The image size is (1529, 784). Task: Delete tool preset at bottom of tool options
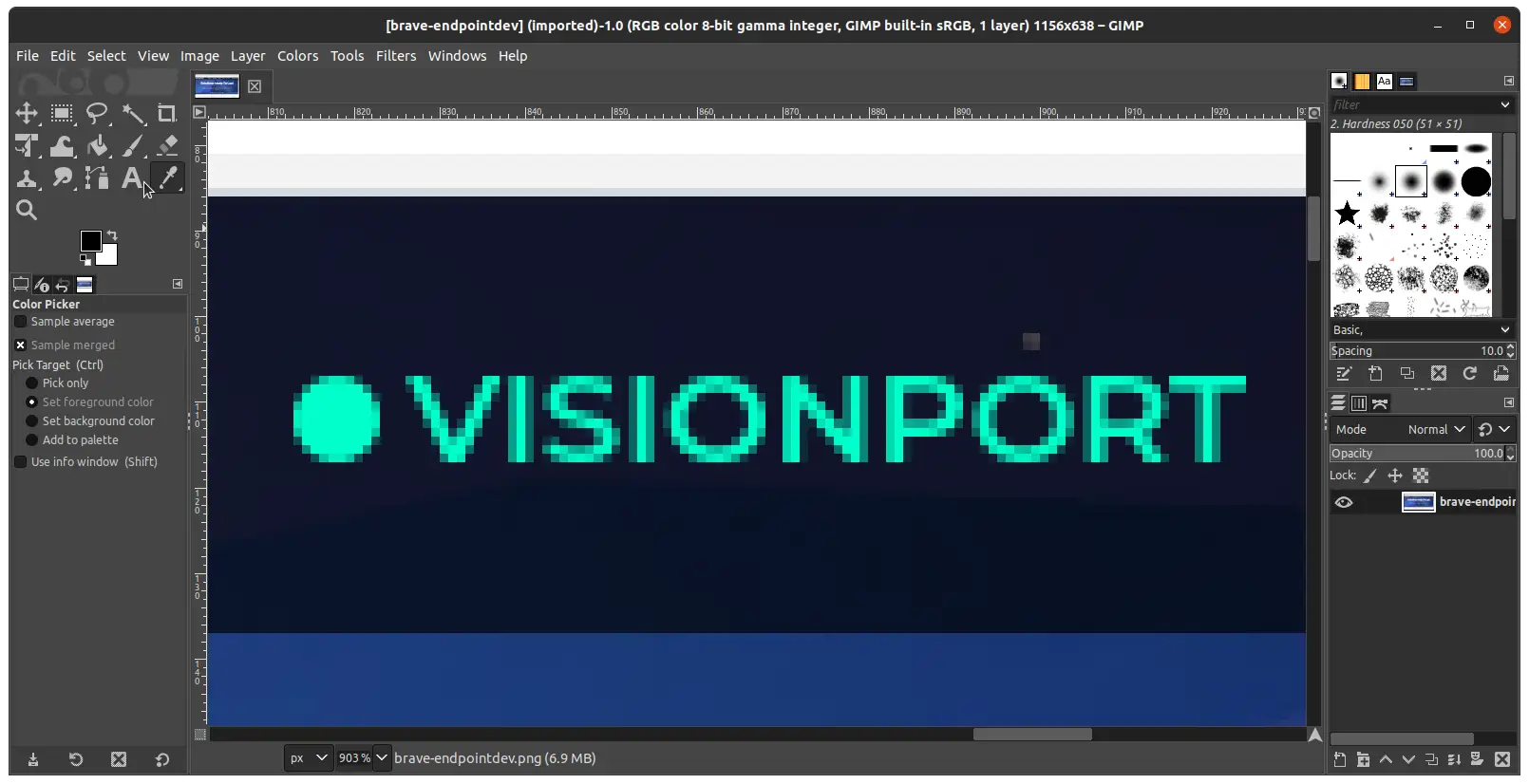119,759
